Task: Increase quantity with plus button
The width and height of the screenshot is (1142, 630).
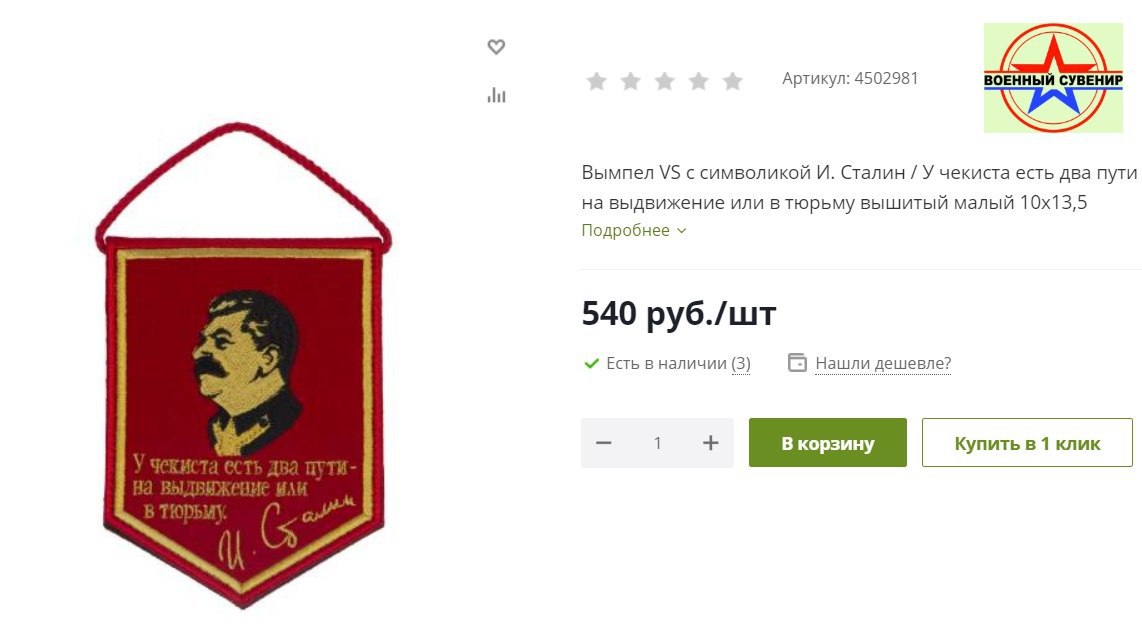Action: 711,443
